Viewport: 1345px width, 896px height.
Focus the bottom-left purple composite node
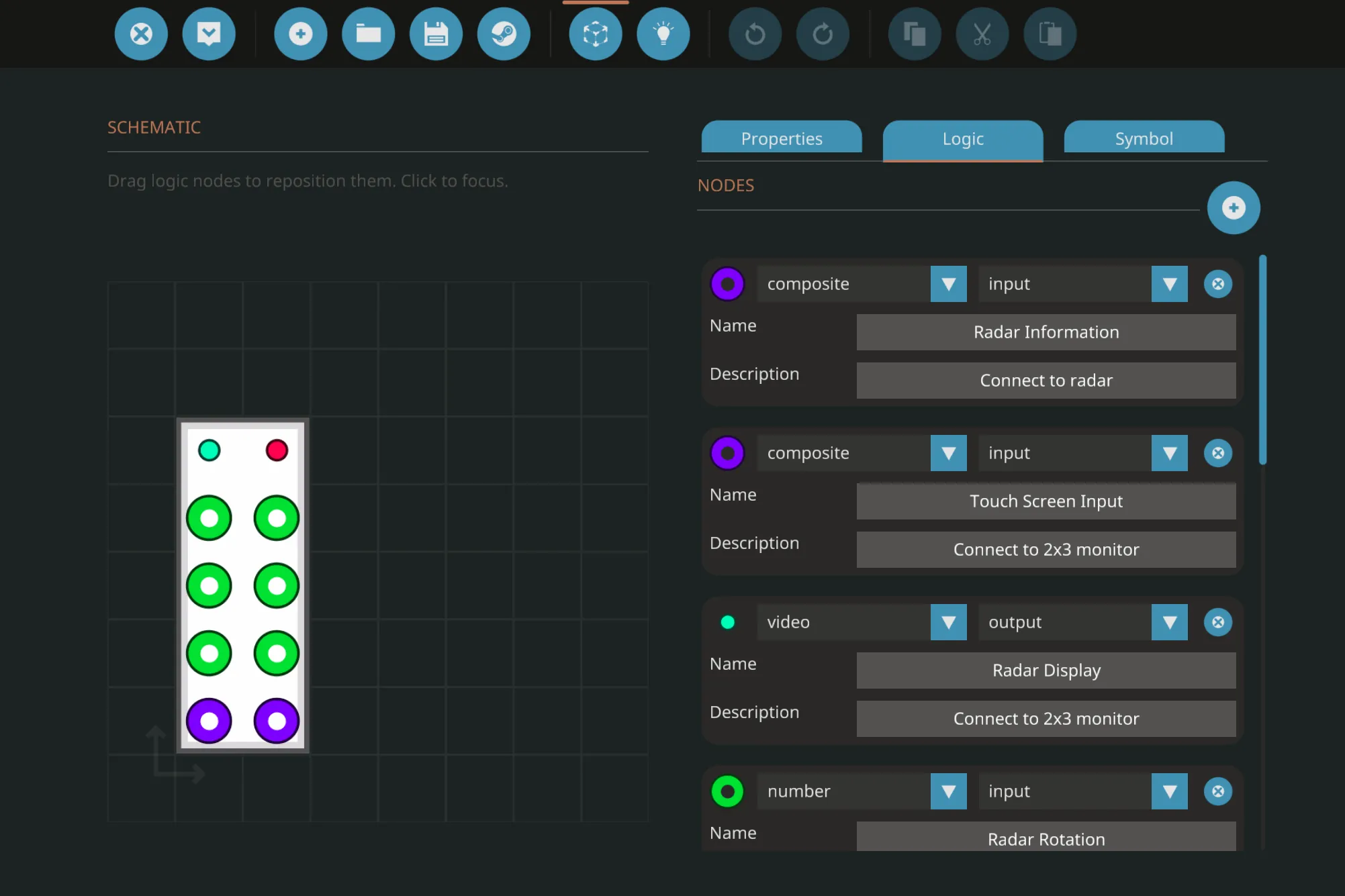coord(210,721)
